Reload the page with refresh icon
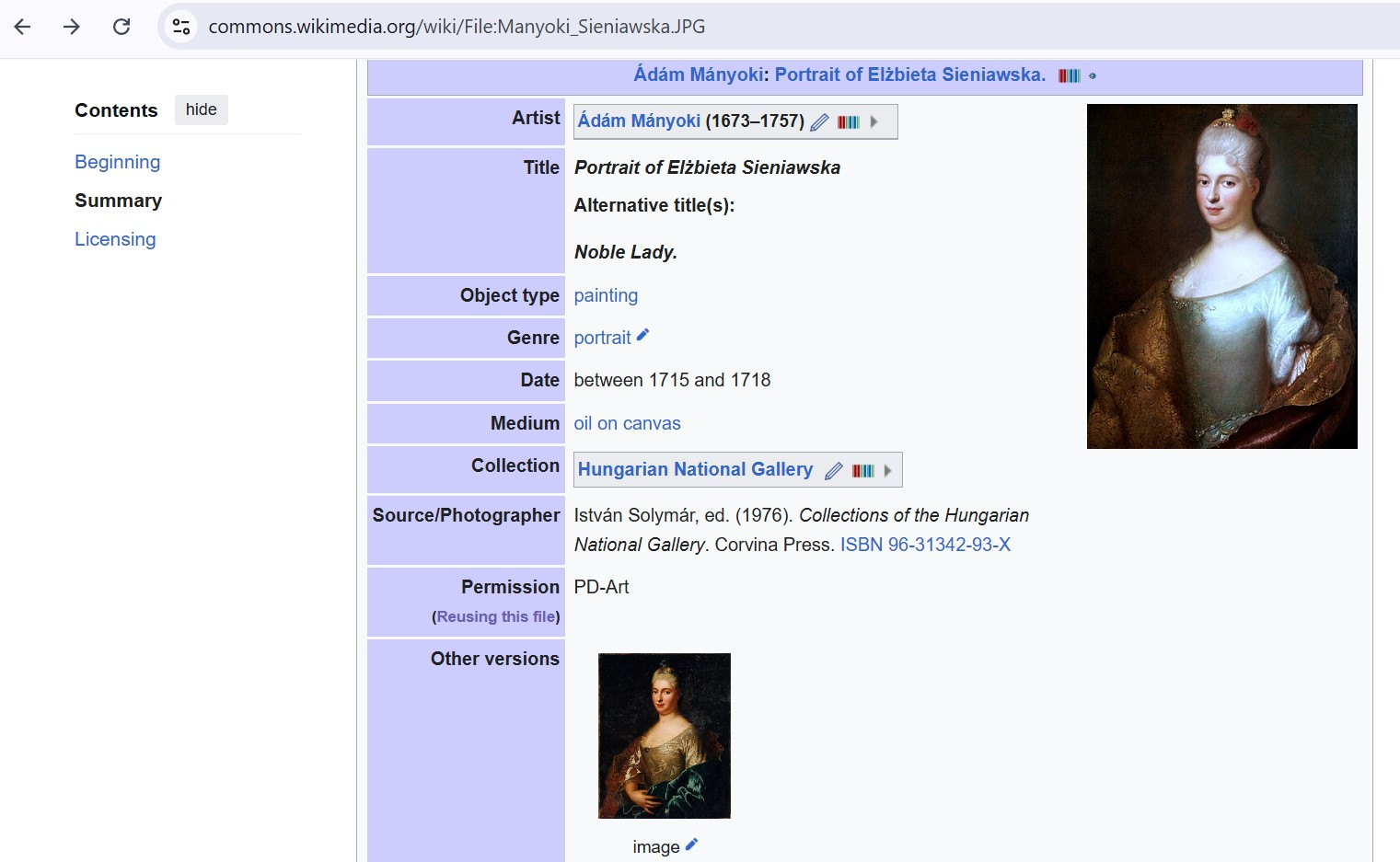This screenshot has height=862, width=1400. [121, 27]
